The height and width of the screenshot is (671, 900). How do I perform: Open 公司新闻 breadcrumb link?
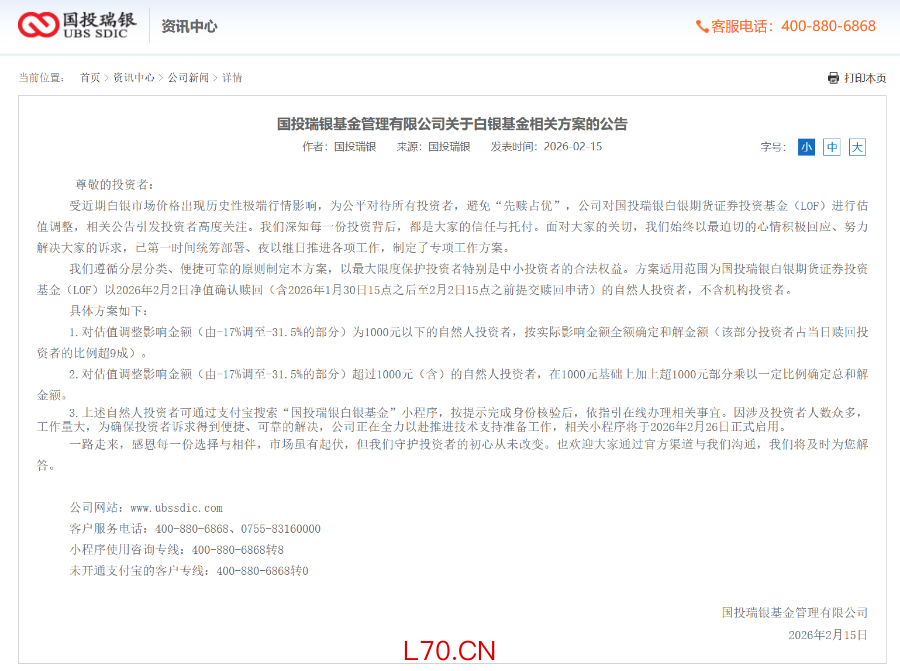coord(188,77)
